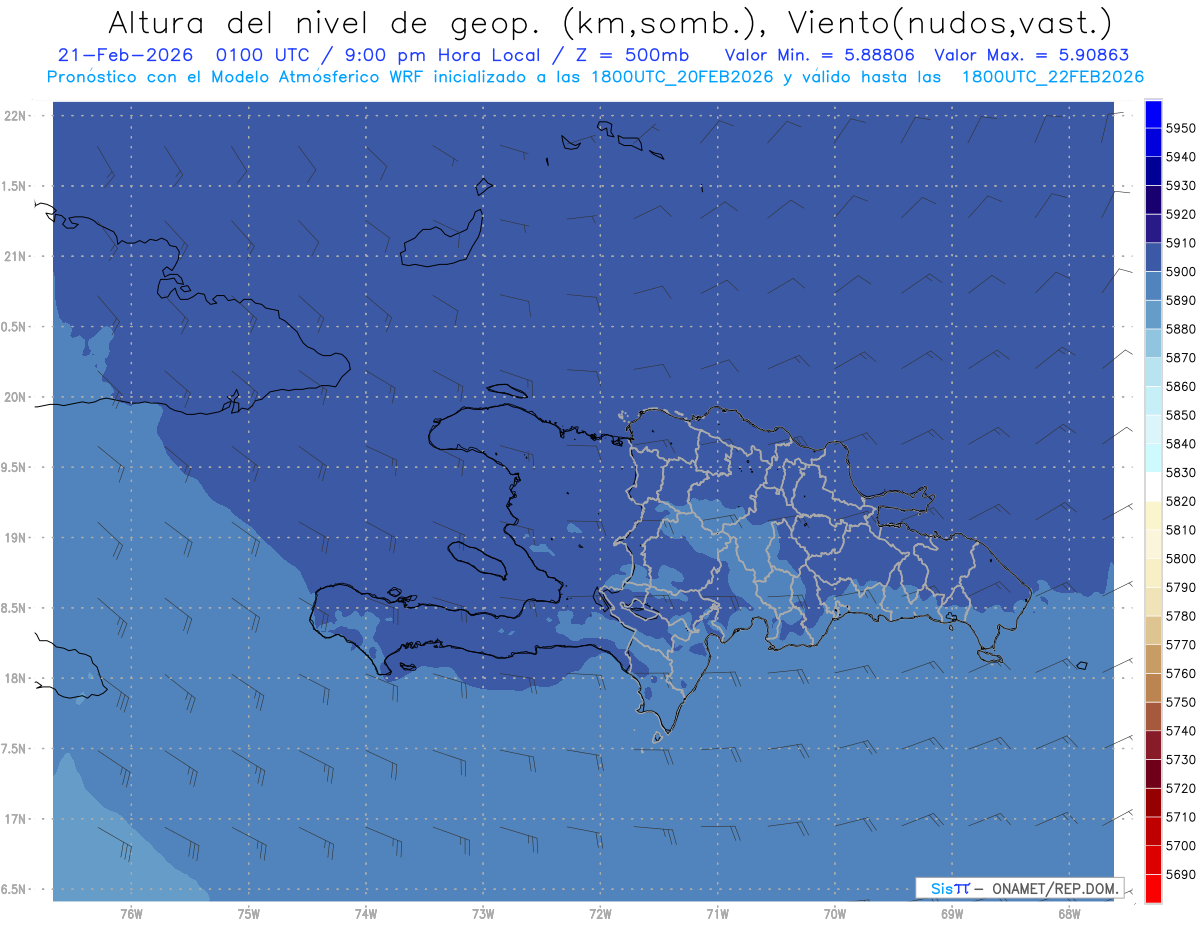The height and width of the screenshot is (927, 1200).
Task: Click the SisTT ONAMET/REP.DOM. logo box
Action: (x=1019, y=888)
